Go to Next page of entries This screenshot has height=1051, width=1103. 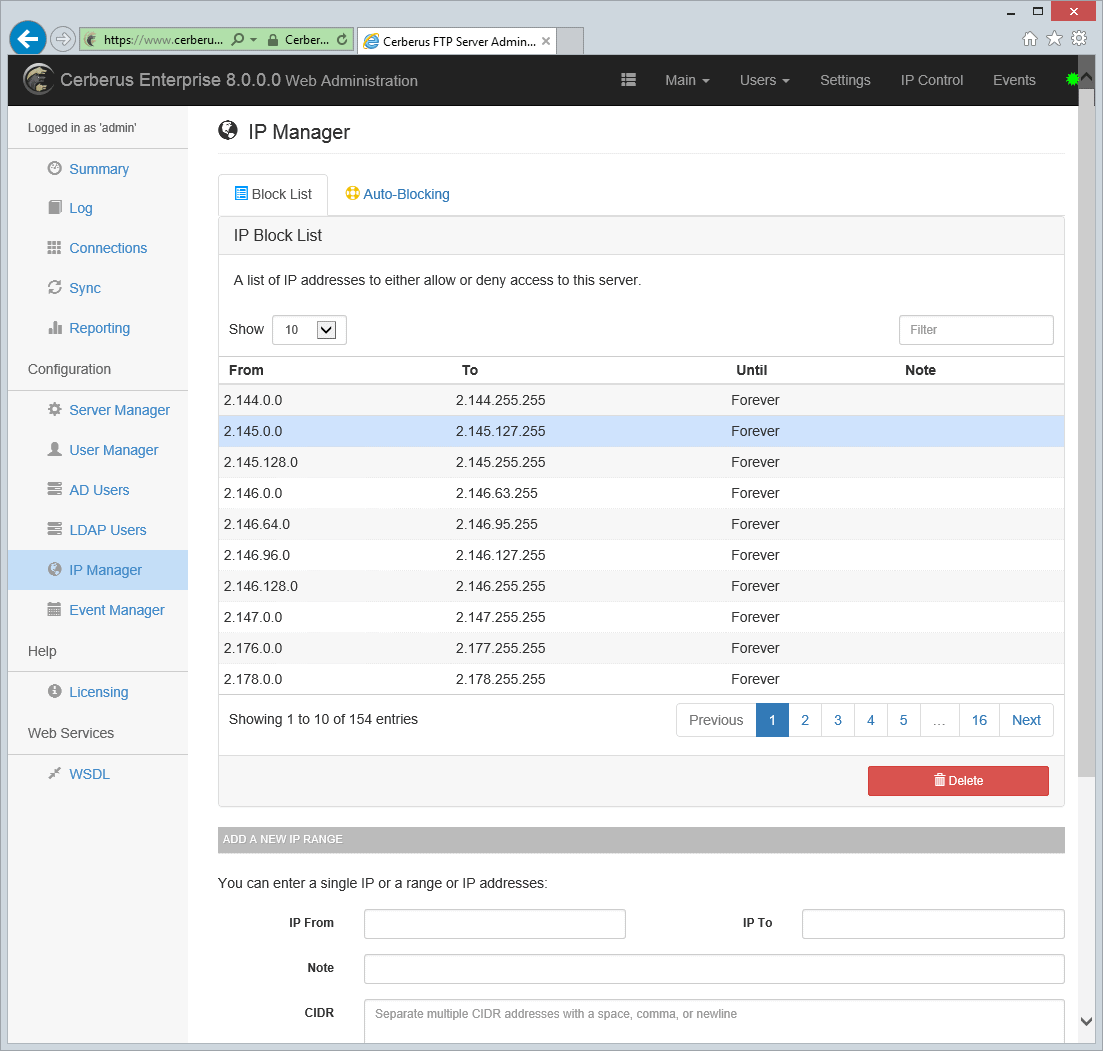click(1026, 720)
